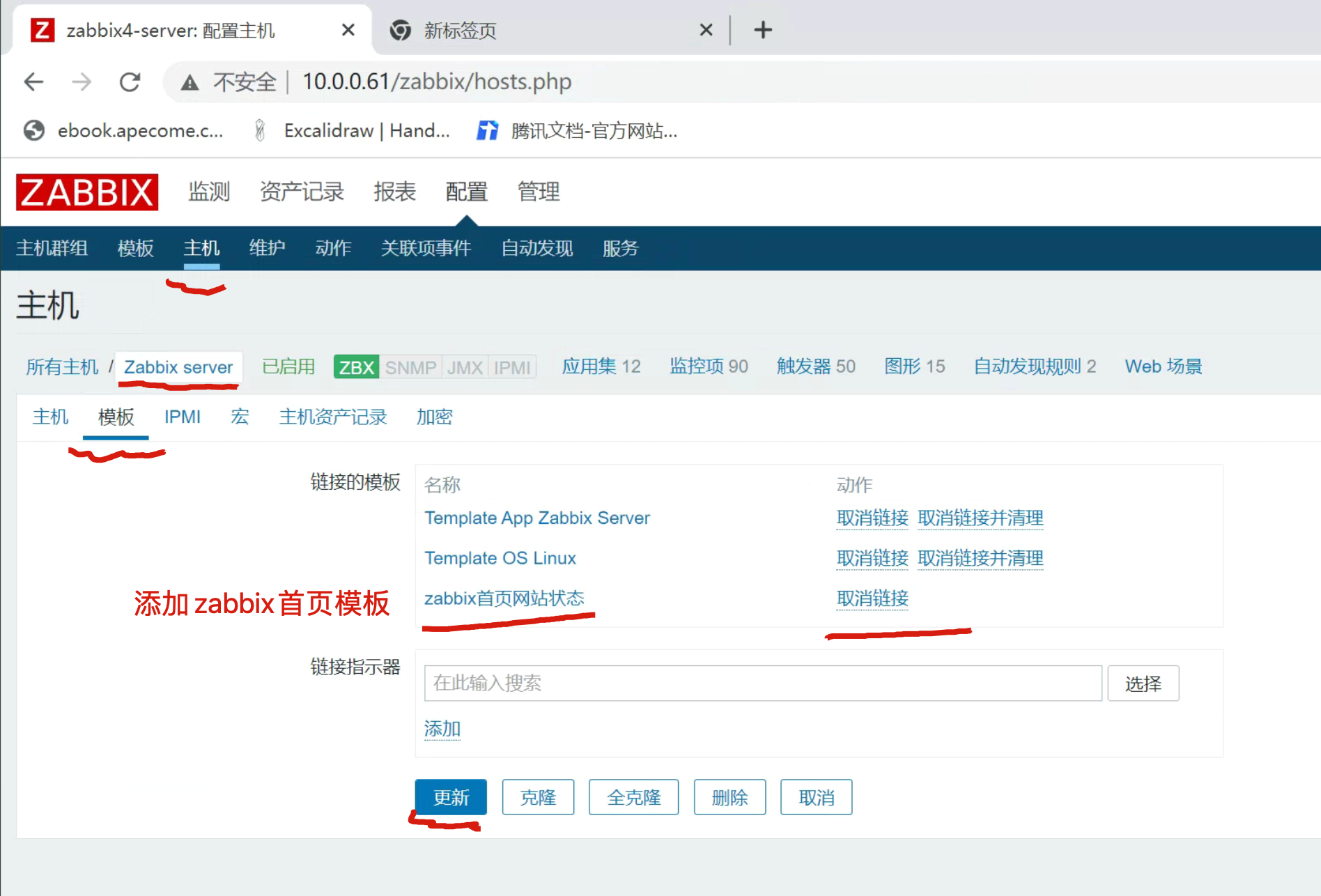
Task: Click the ZBX availability indicator
Action: pyautogui.click(x=356, y=367)
